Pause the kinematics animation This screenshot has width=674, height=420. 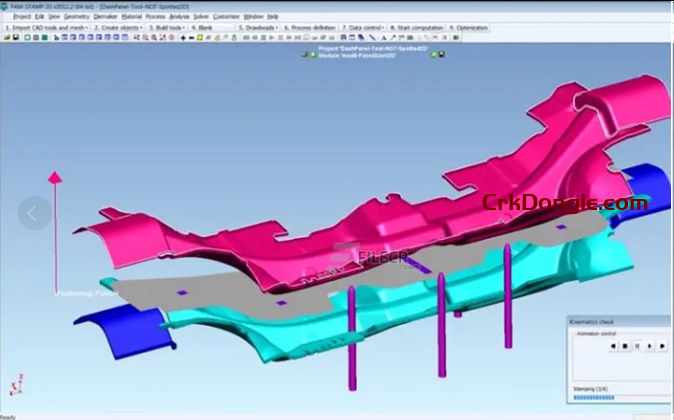click(x=637, y=346)
